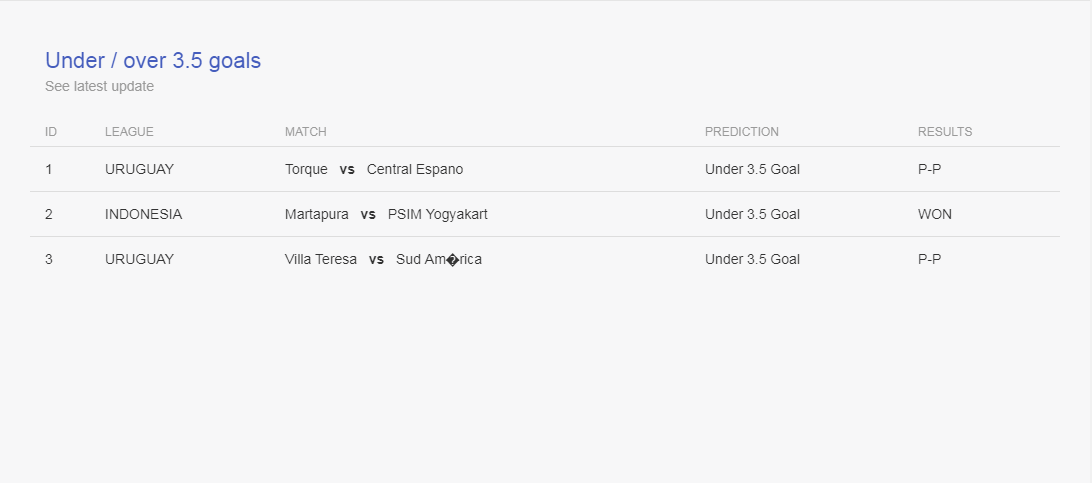Screen dimensions: 1092x483
Task: Click URUGUAY league in row 1
Action: 139,169
